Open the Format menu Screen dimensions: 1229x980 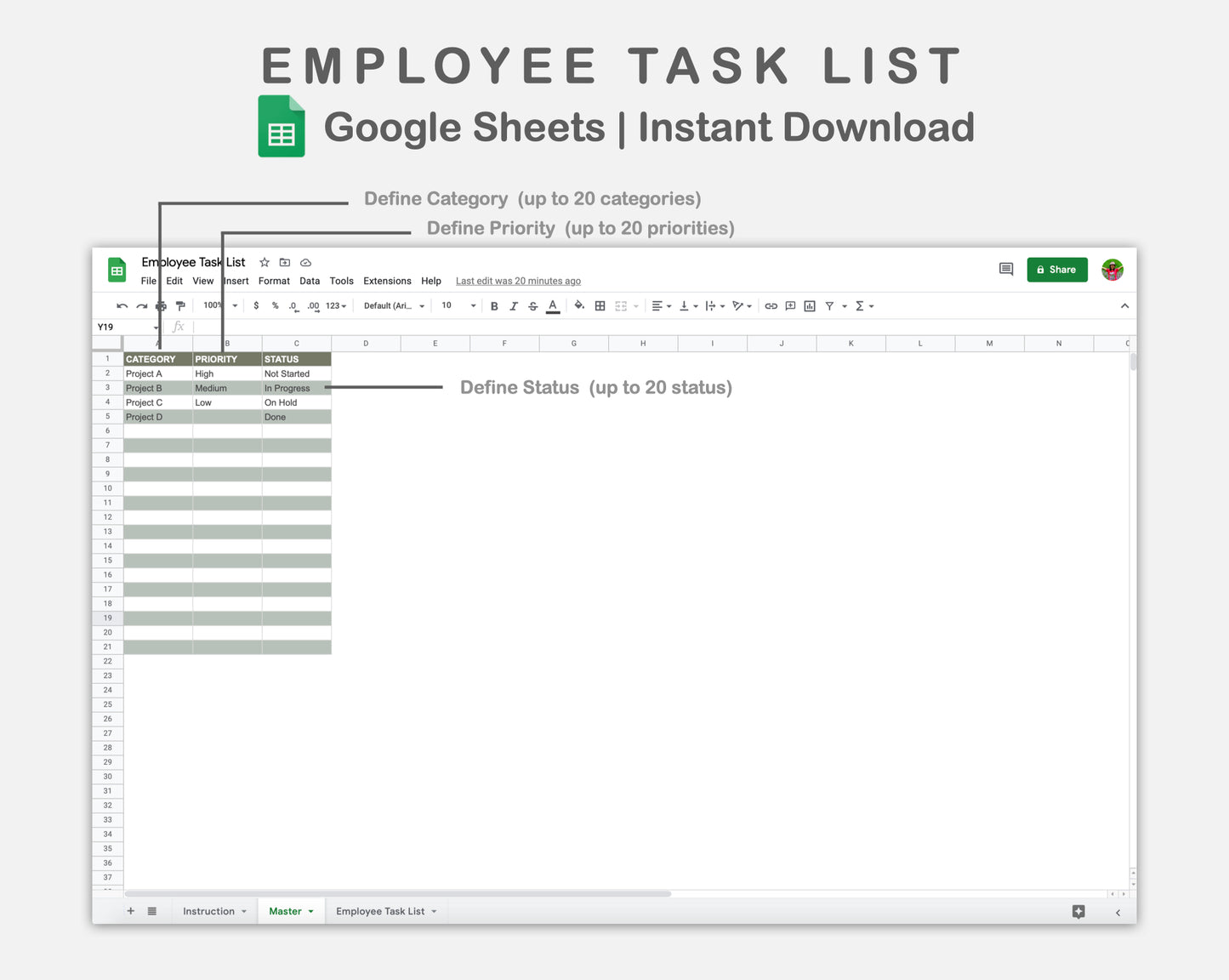274,281
